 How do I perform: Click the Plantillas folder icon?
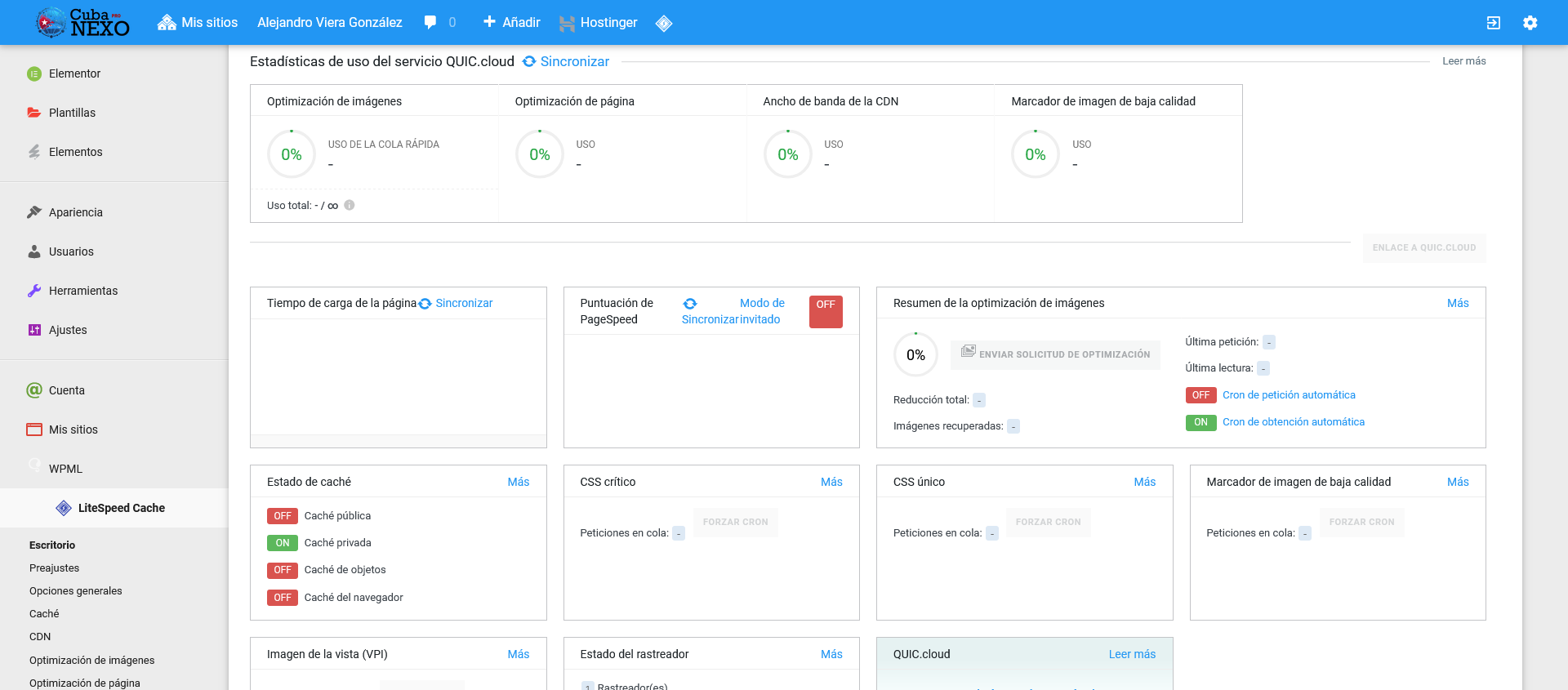pos(34,113)
